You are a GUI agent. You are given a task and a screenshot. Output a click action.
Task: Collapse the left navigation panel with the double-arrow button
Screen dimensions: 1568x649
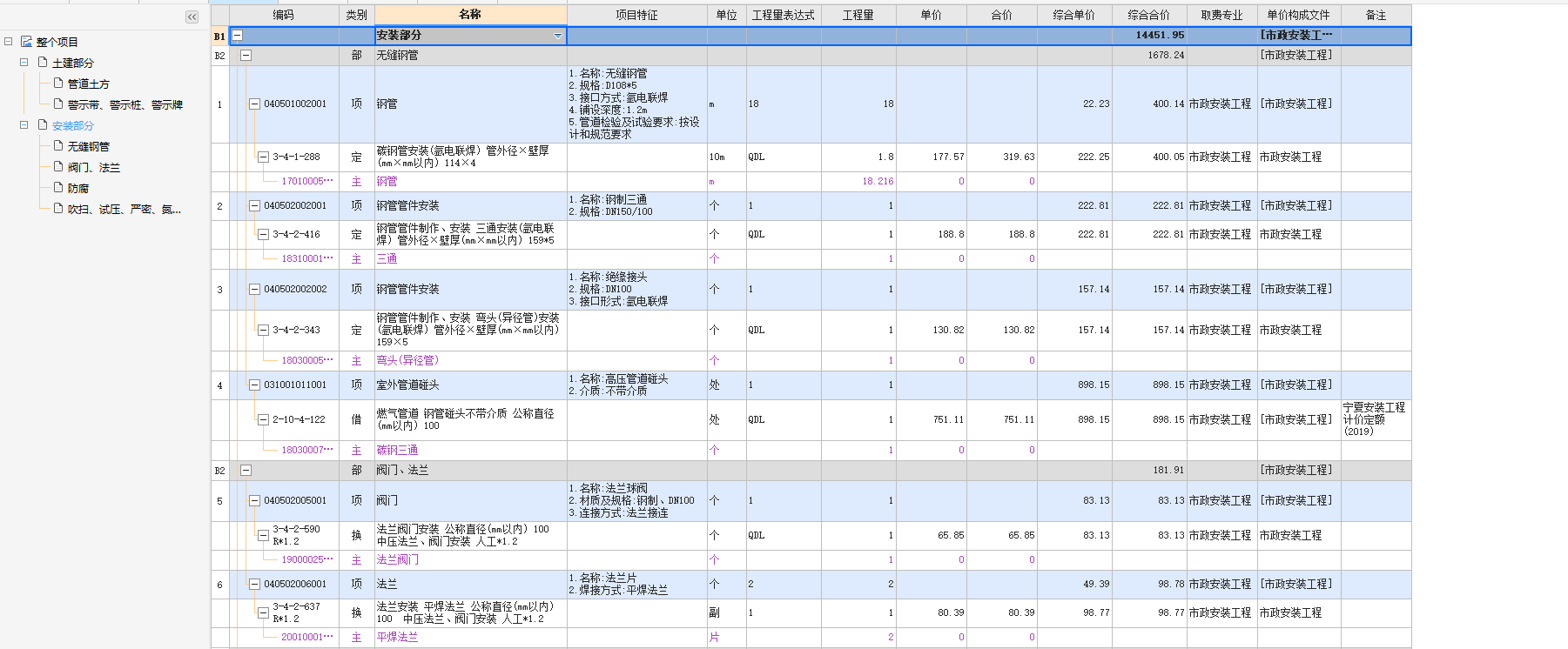tap(192, 17)
